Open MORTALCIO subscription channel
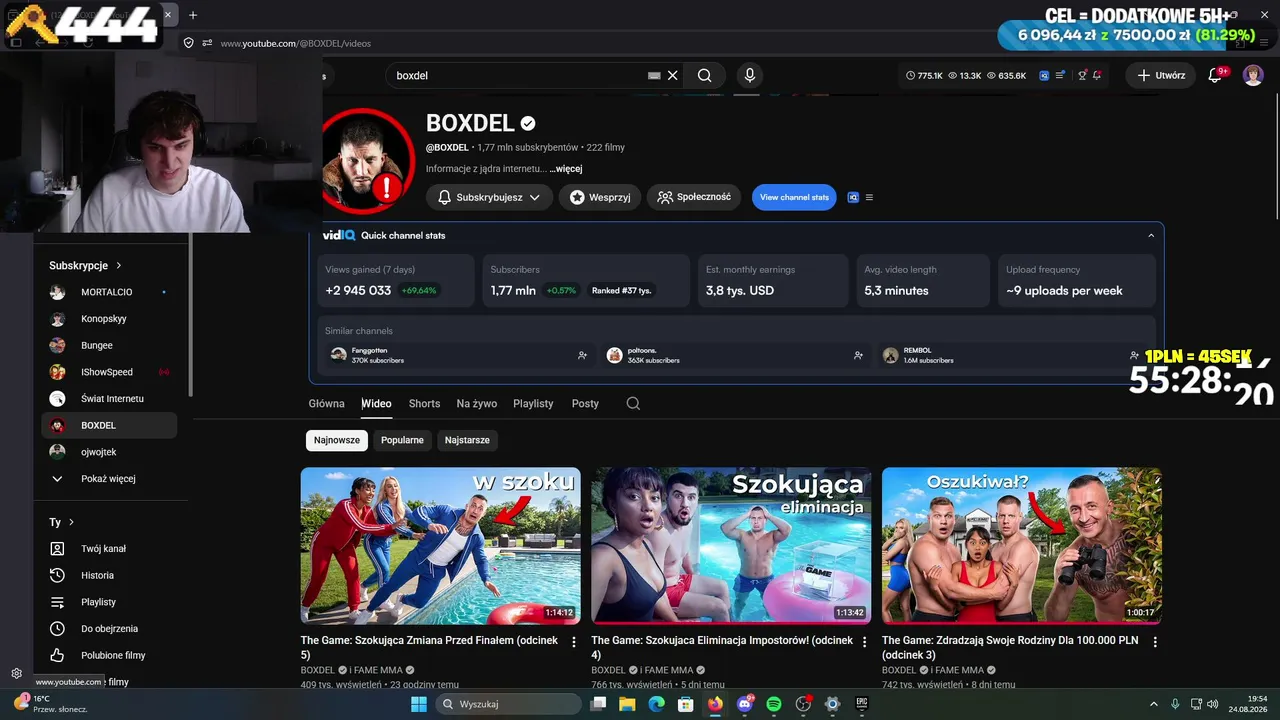 coord(109,292)
